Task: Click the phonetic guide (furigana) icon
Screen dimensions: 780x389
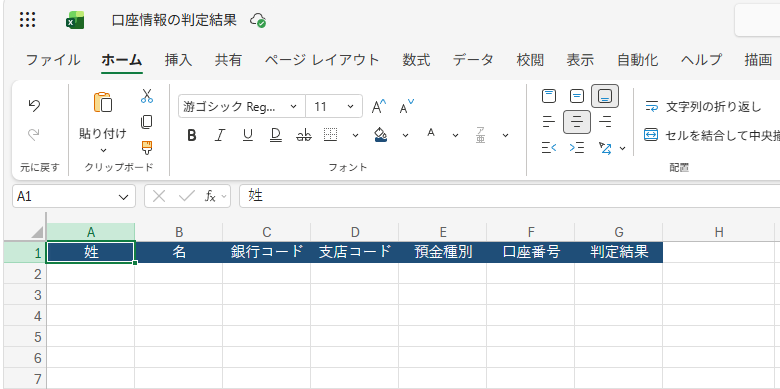Action: coord(481,135)
